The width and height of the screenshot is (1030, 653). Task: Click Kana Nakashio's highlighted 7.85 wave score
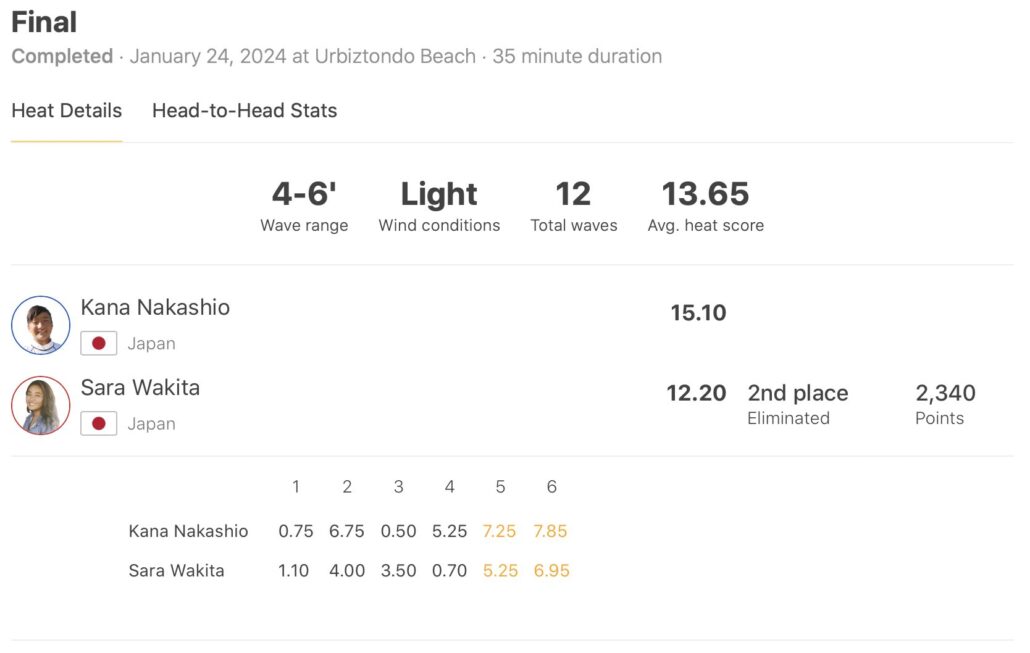click(x=551, y=531)
